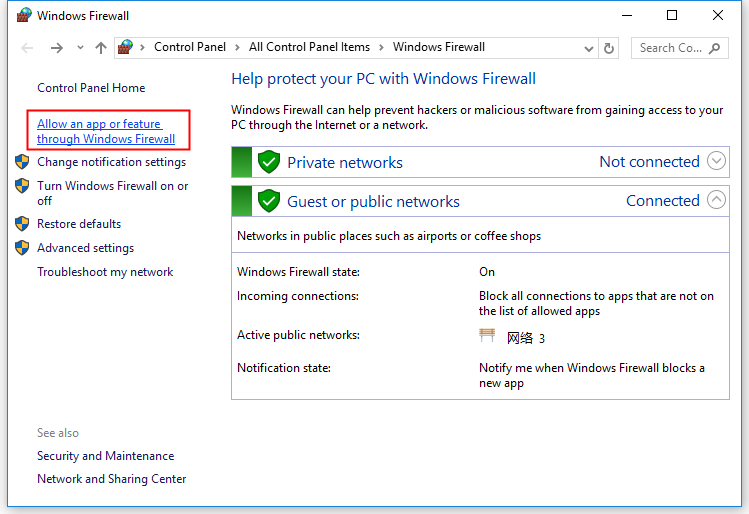Click the shield icon beside Change notification settings

(x=22, y=161)
